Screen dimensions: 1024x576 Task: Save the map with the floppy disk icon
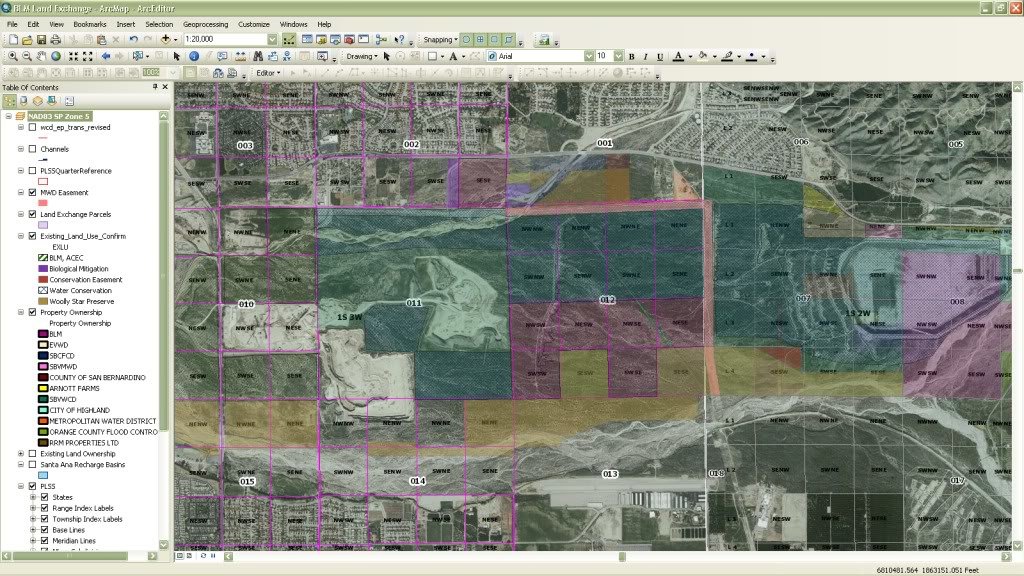[x=41, y=40]
